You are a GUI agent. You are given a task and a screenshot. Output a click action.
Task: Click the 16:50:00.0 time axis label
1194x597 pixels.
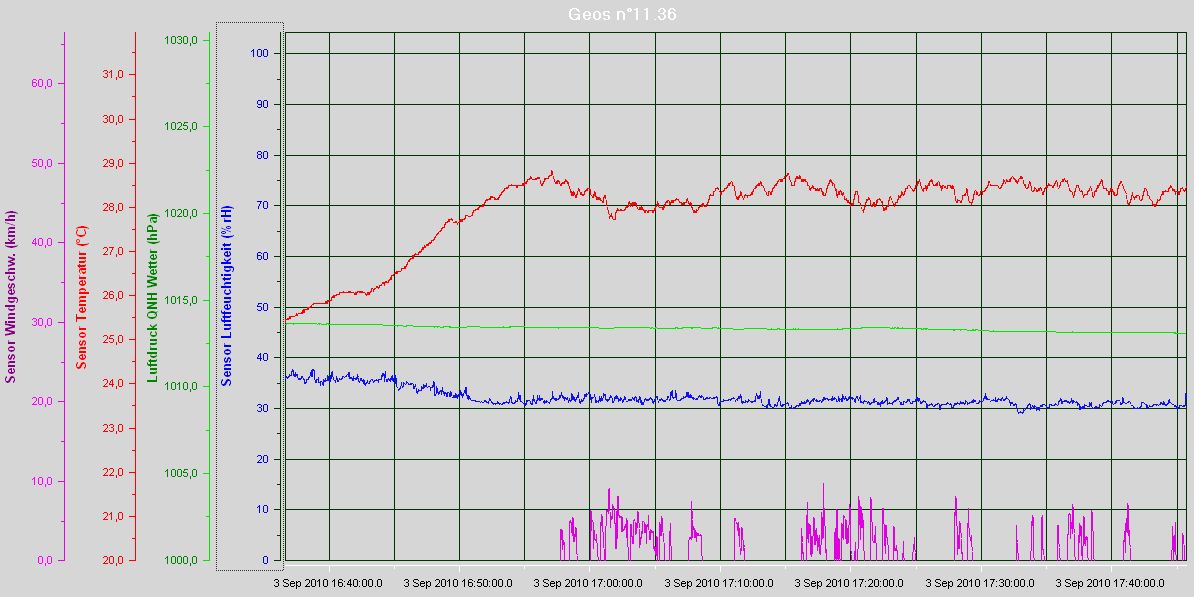coord(459,582)
